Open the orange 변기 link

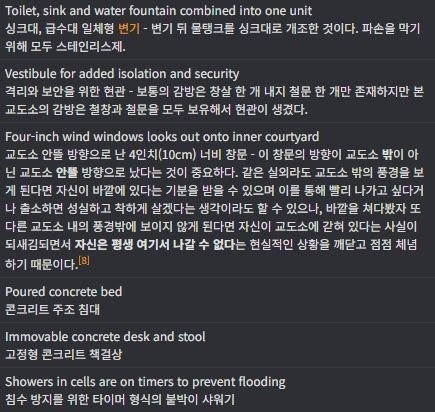[x=129, y=29]
